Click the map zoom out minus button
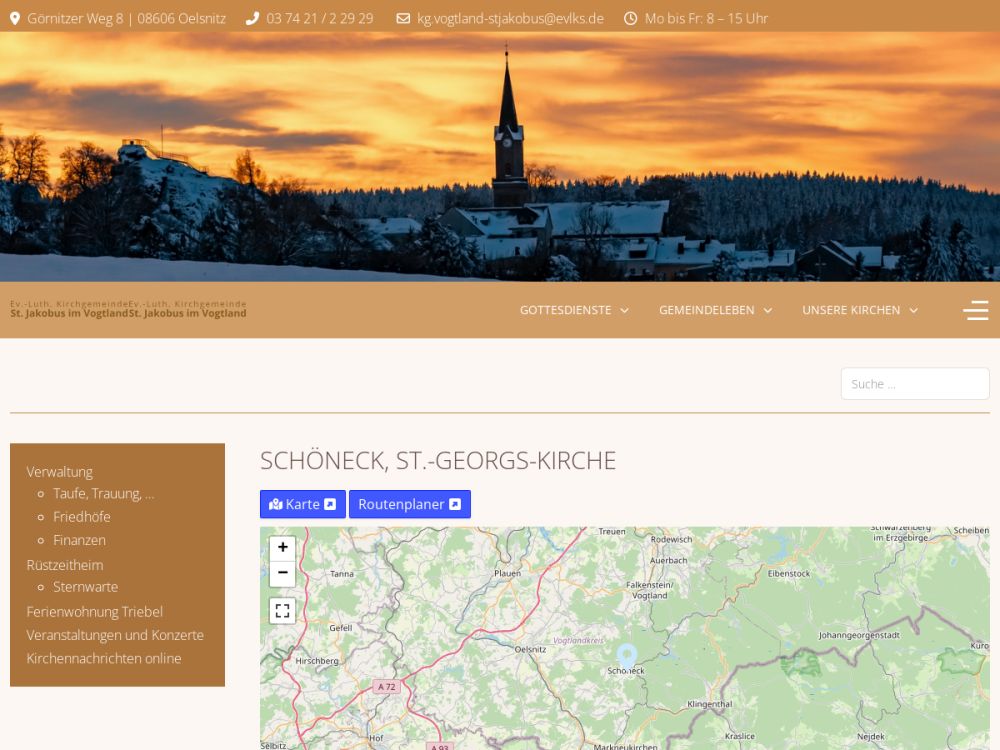 click(x=283, y=573)
